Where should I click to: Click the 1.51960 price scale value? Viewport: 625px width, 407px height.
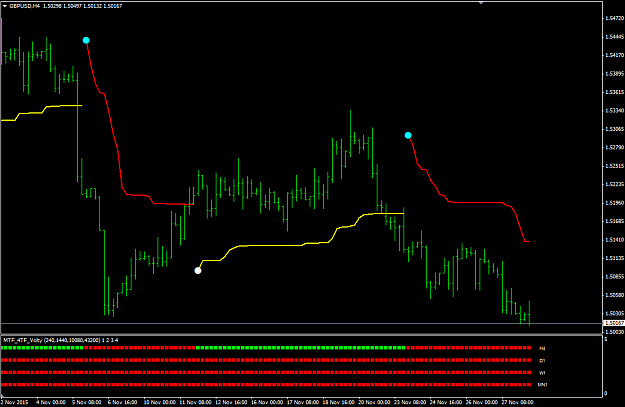pos(614,203)
